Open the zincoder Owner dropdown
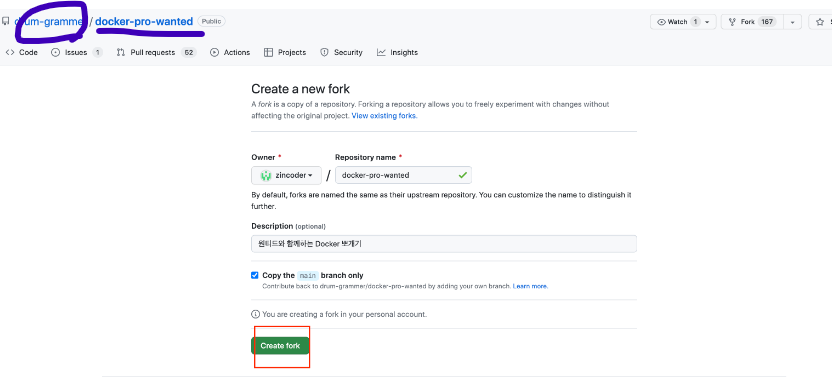This screenshot has width=832, height=378. [x=287, y=175]
